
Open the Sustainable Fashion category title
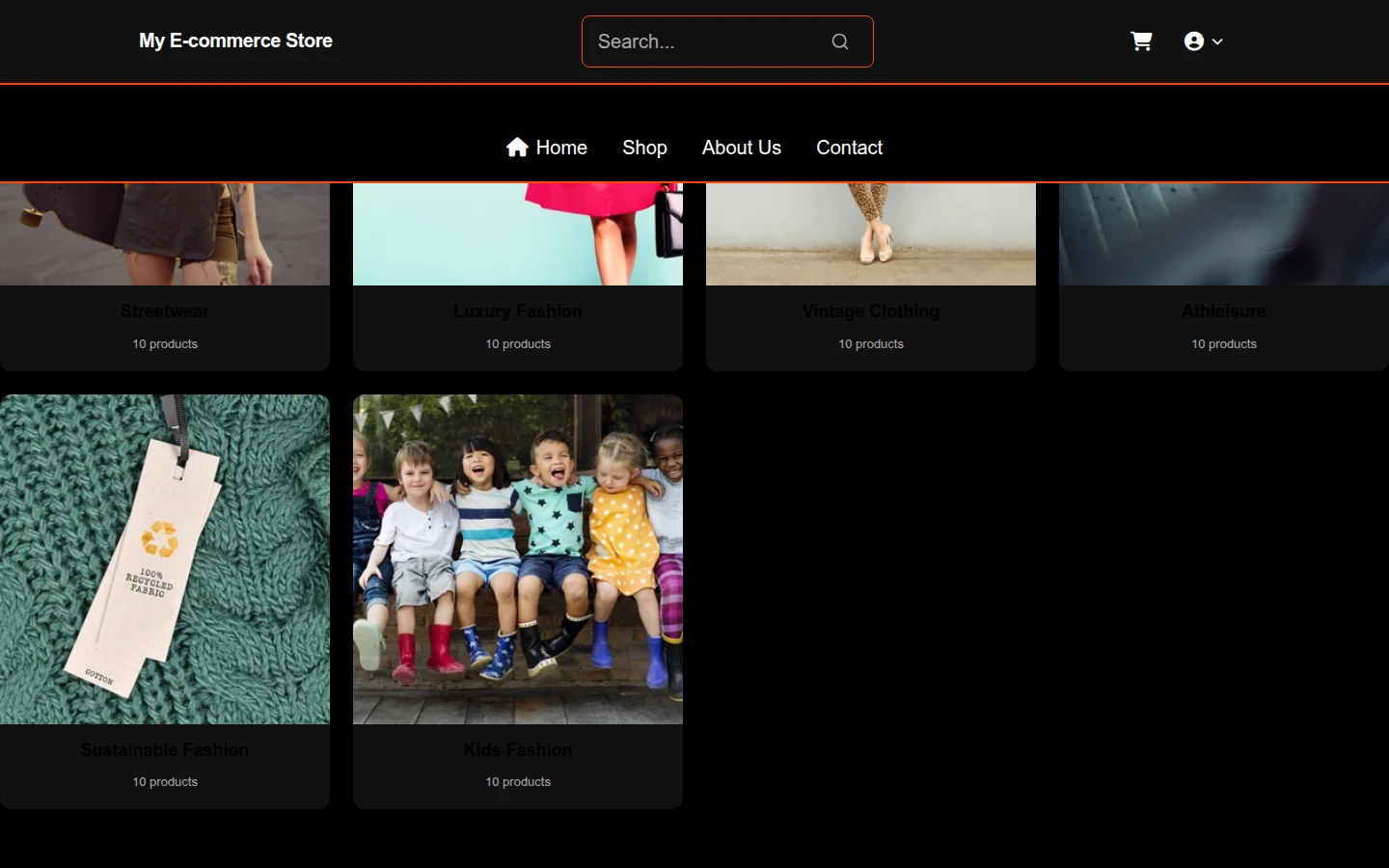pyautogui.click(x=165, y=749)
